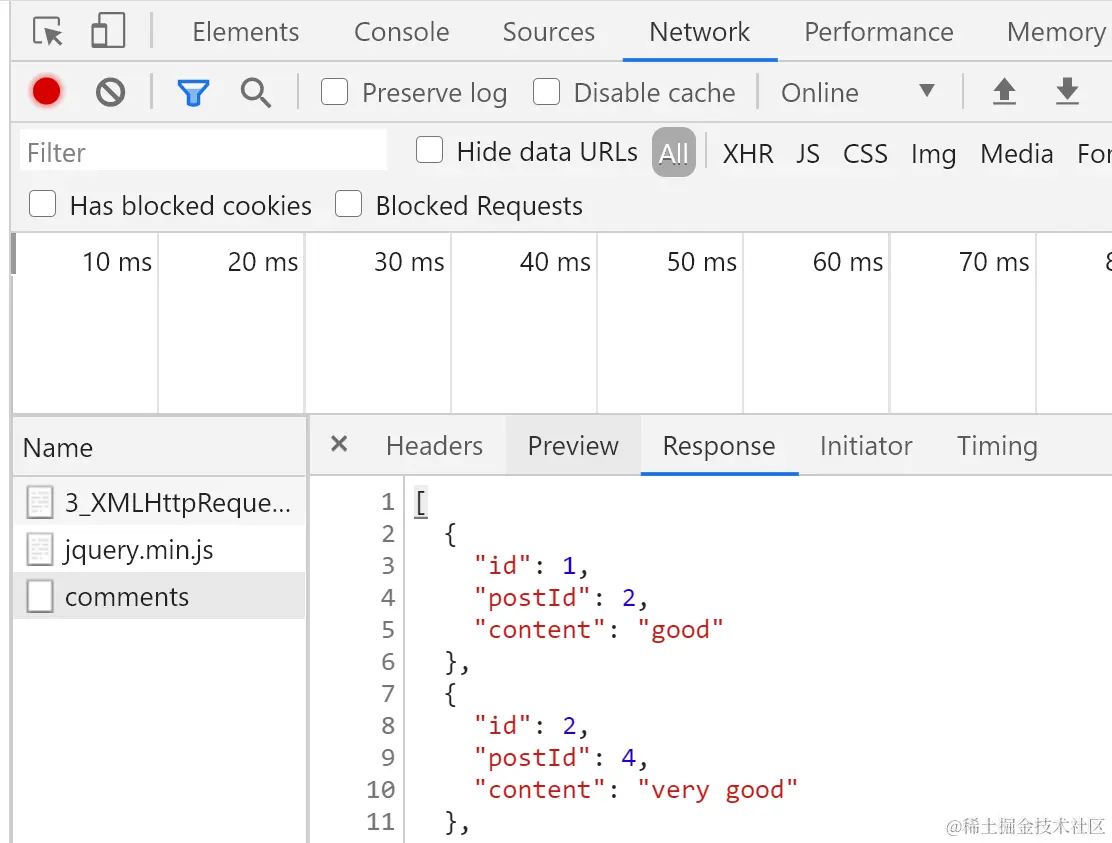Screen dimensions: 1112x843
Task: Switch to the Console tab
Action: click(401, 32)
